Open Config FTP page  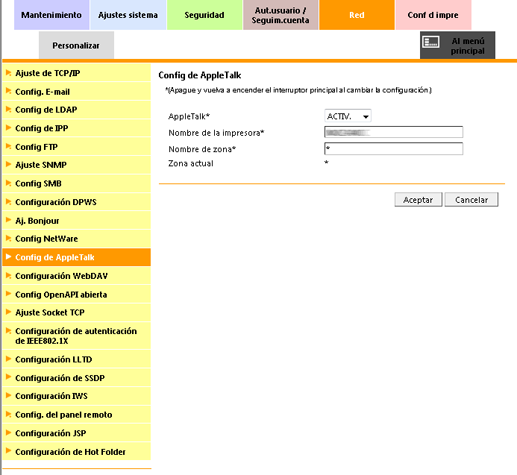point(76,147)
